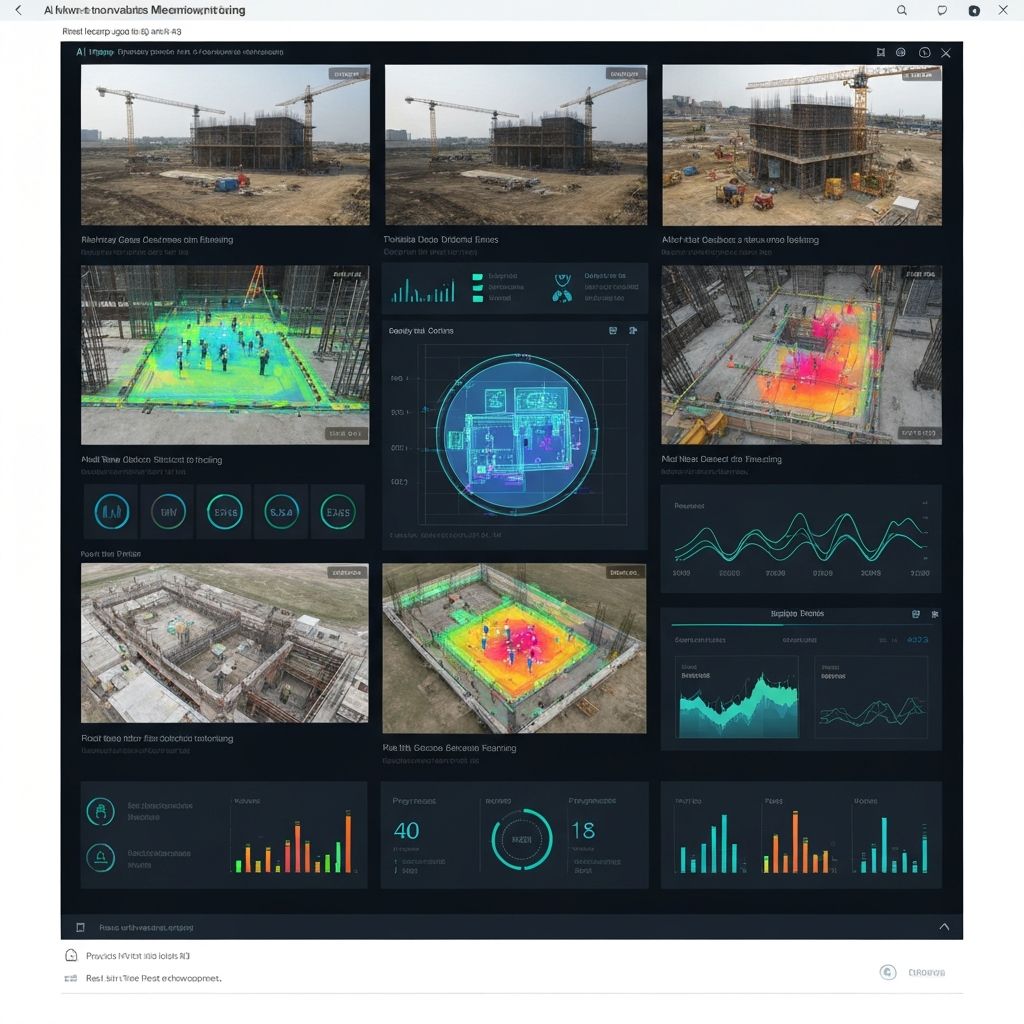Open the top-left construction site camera thumbnail
Image resolution: width=1024 pixels, height=1024 pixels.
[x=225, y=145]
